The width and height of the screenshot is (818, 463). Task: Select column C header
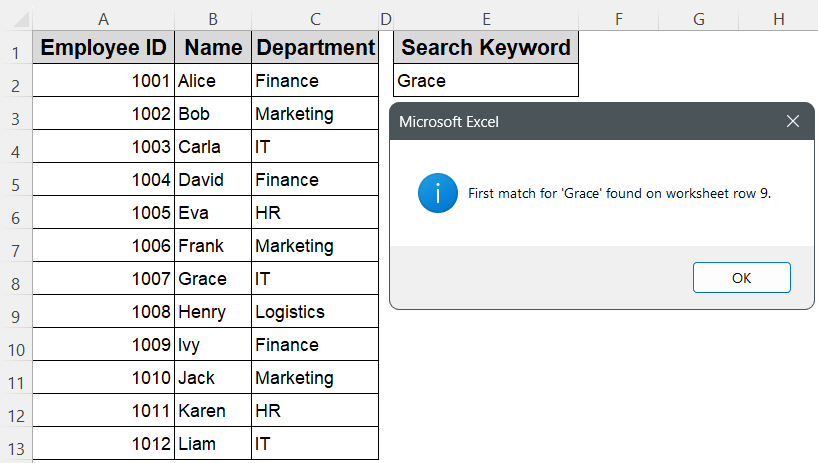tap(315, 17)
